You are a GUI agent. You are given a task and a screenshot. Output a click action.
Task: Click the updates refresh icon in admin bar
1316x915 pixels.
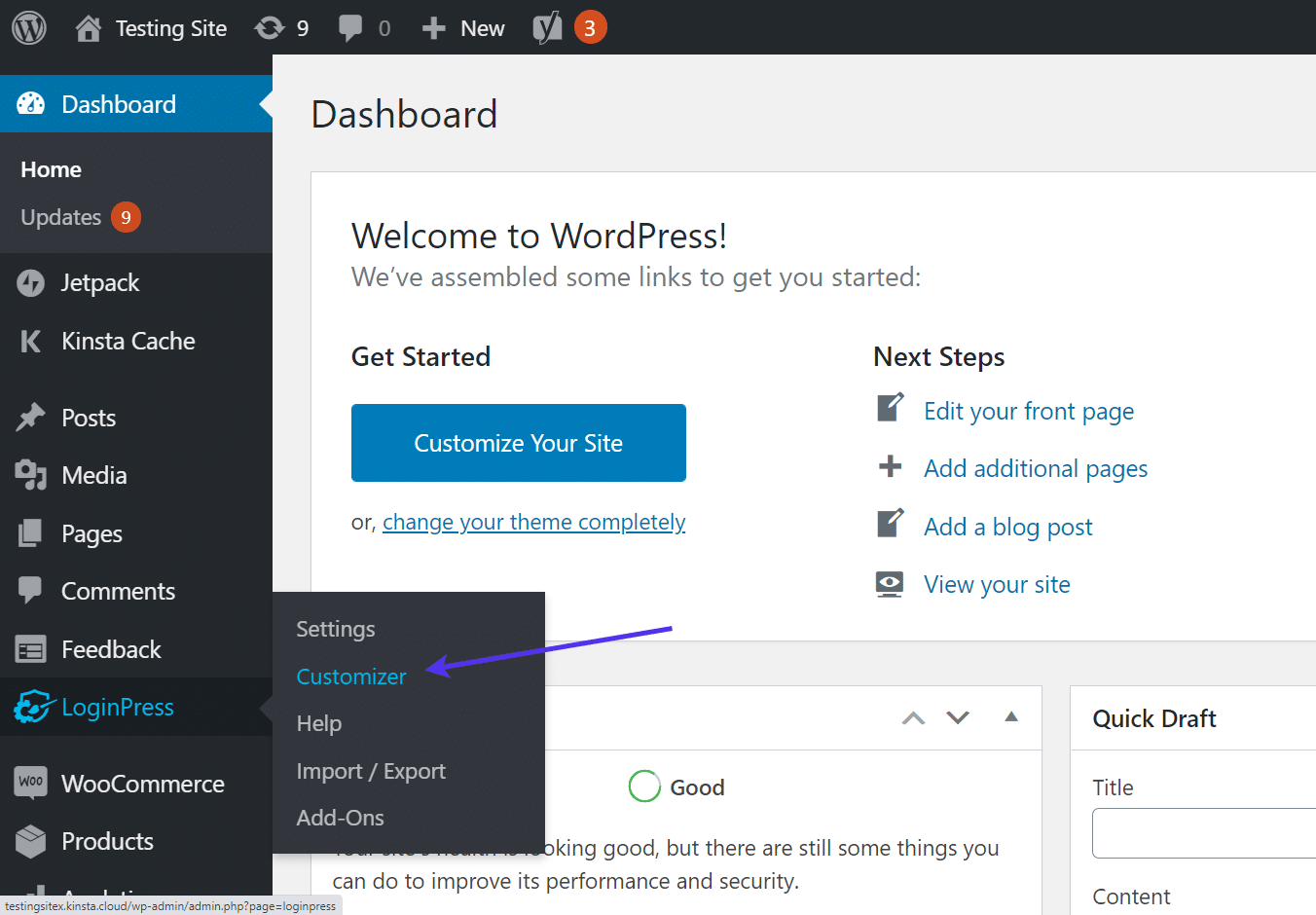point(270,28)
